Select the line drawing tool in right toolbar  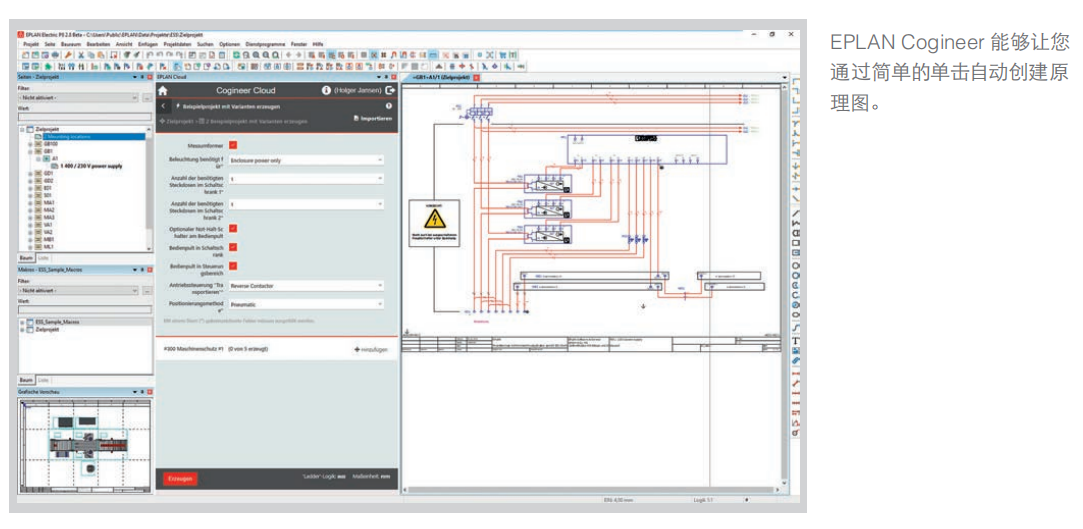coord(796,213)
